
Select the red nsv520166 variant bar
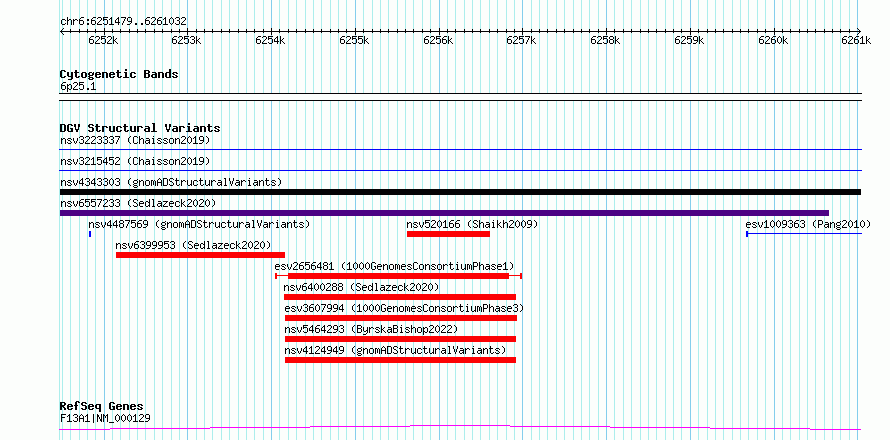(448, 234)
